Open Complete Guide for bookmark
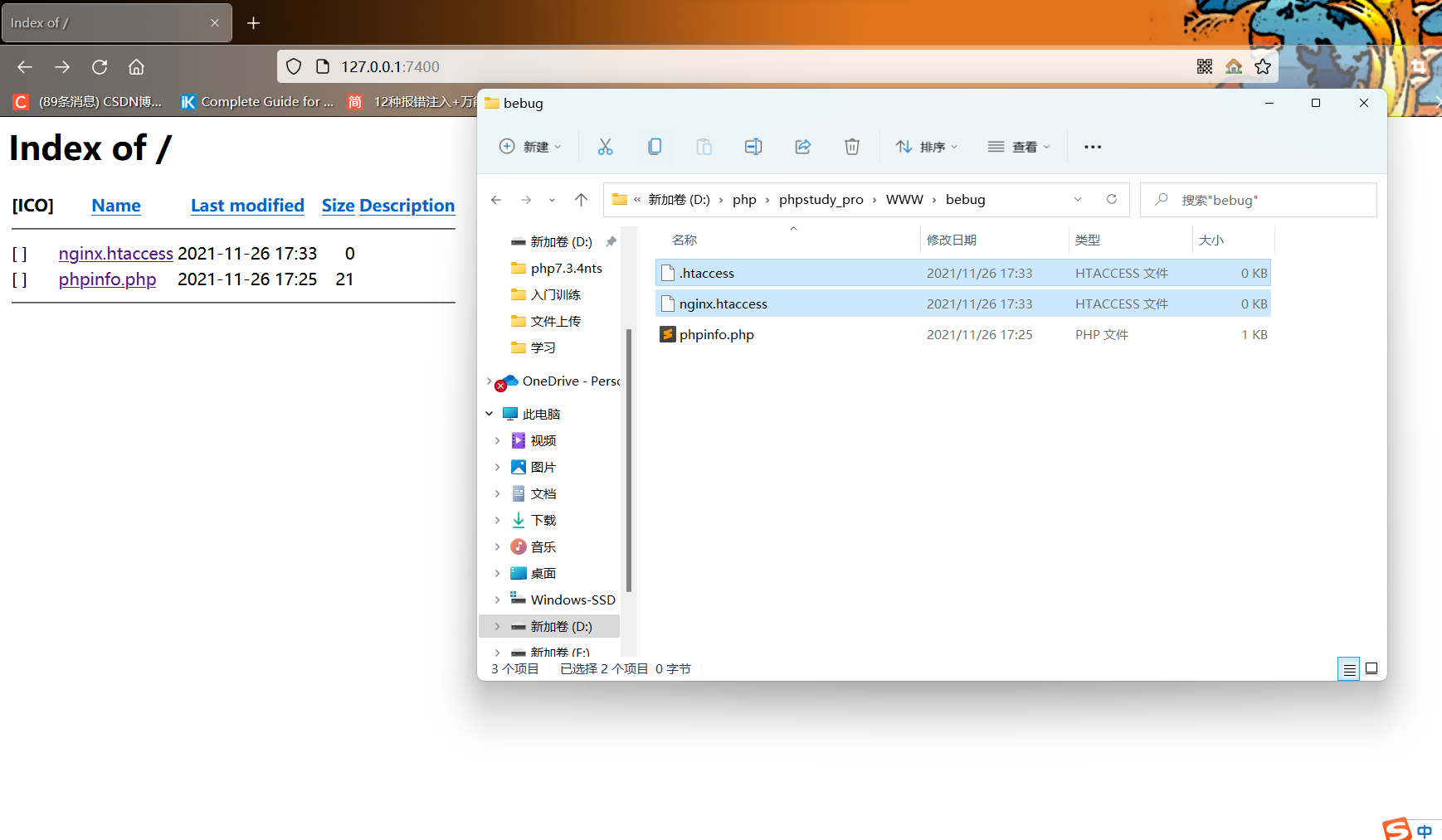The height and width of the screenshot is (840, 1442). [258, 101]
